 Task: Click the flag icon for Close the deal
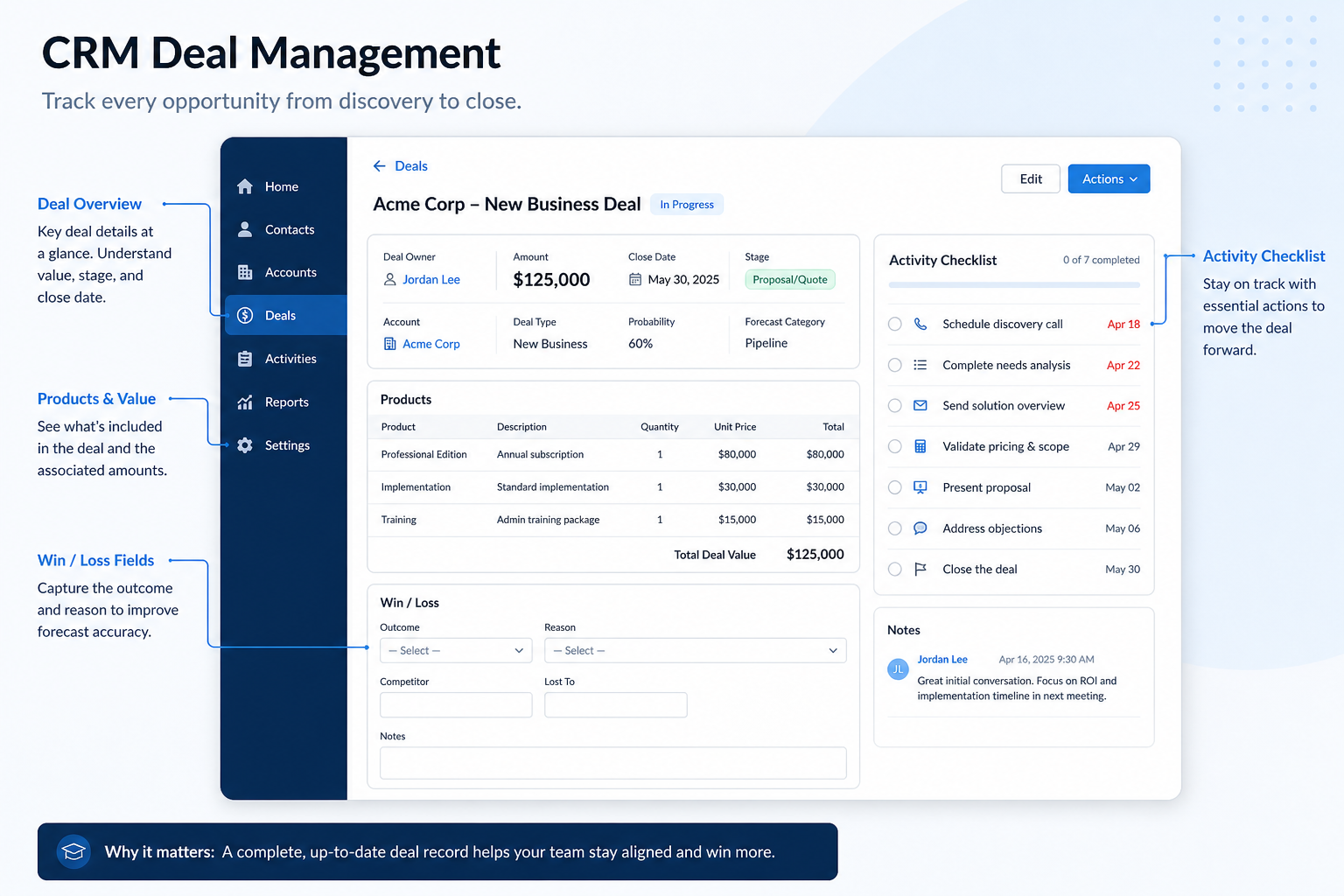pyautogui.click(x=920, y=569)
